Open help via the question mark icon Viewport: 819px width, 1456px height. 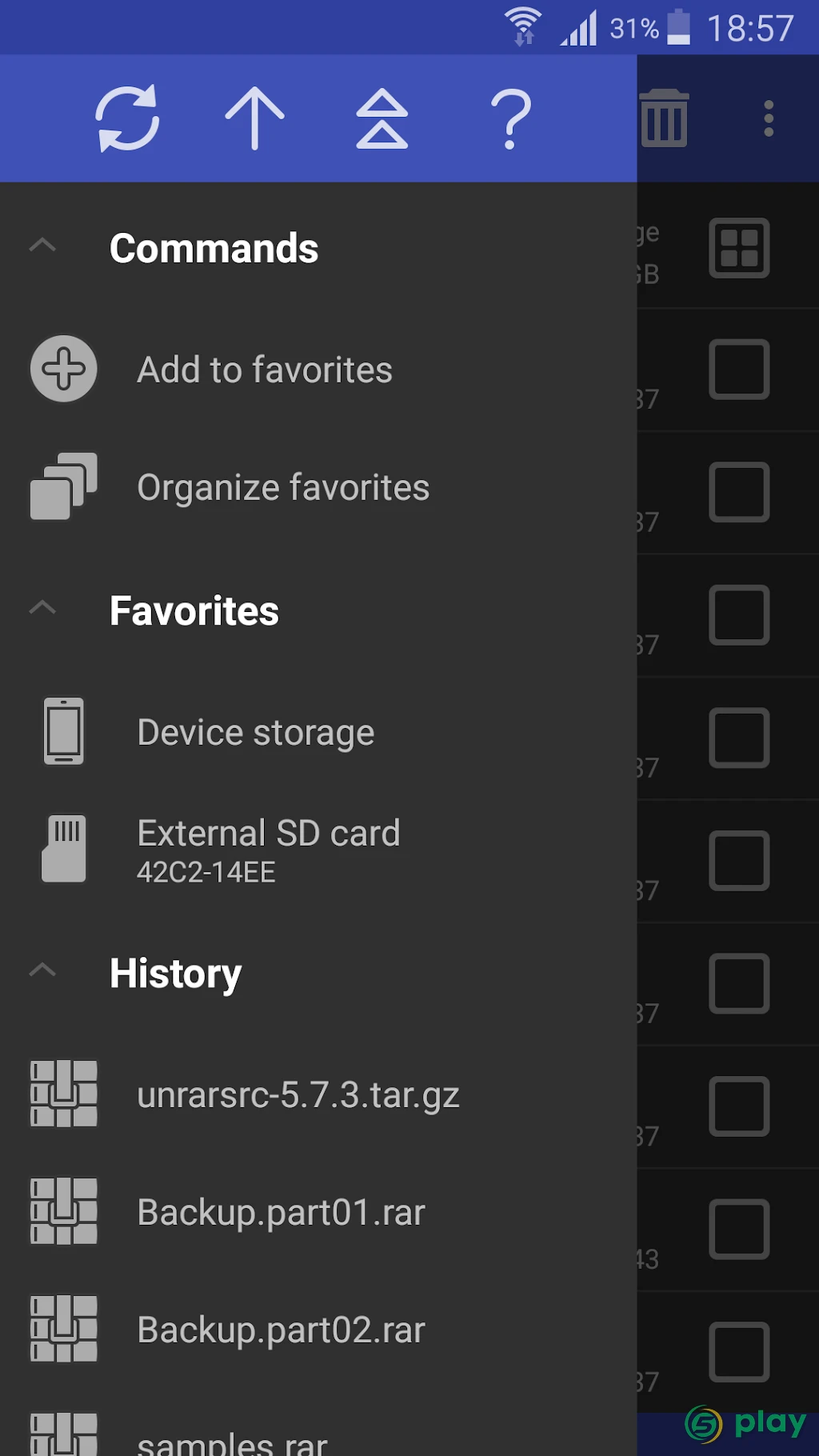point(510,118)
